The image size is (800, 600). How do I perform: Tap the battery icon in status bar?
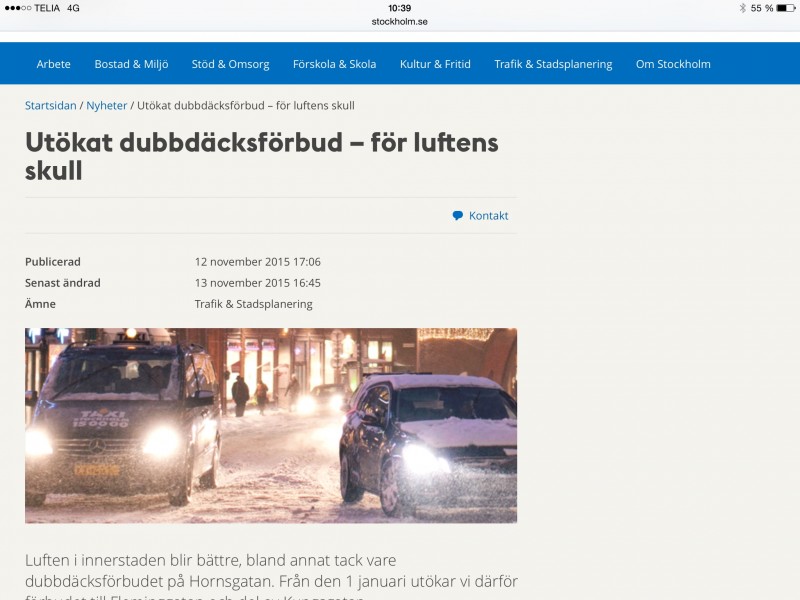coord(786,8)
